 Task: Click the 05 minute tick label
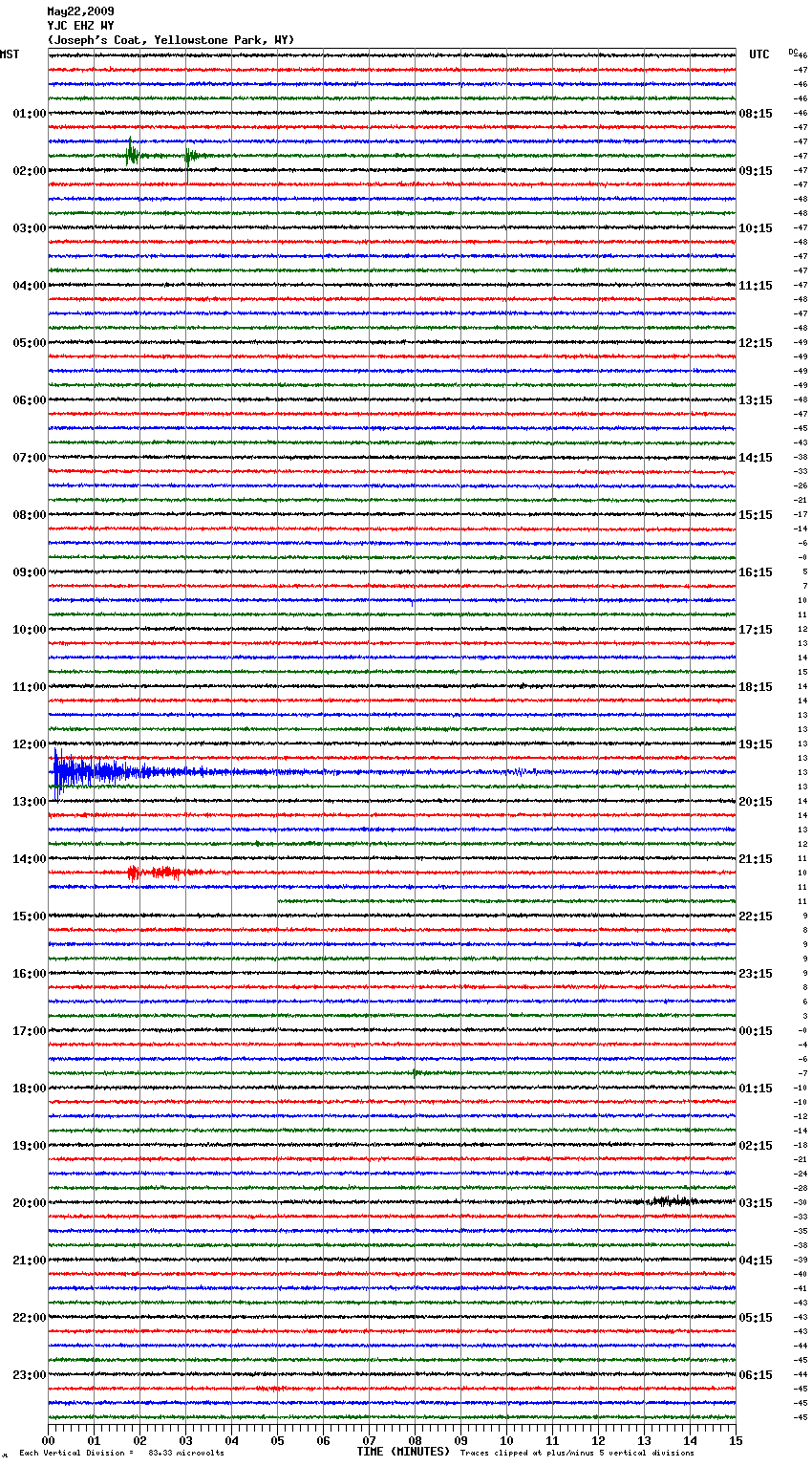click(277, 1440)
